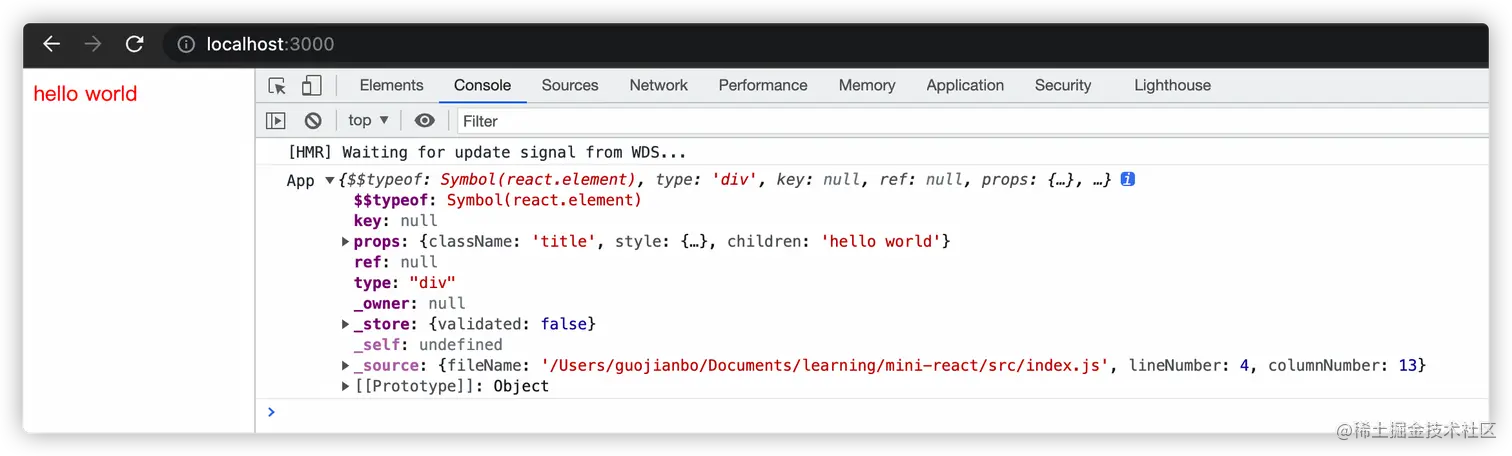Click the blue info icon after props
Viewport: 1512px width, 456px height.
1127,180
